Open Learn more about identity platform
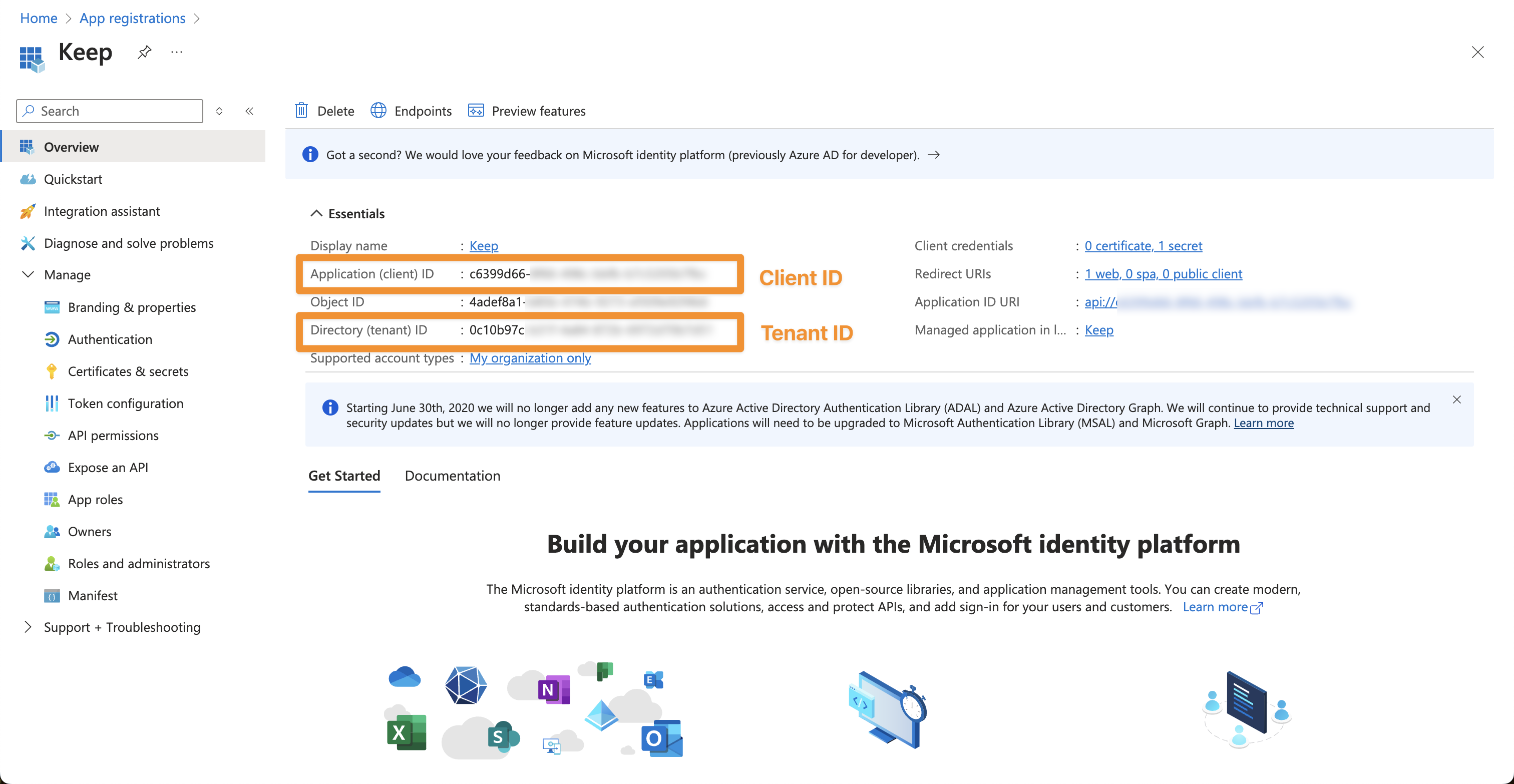 tap(1222, 606)
